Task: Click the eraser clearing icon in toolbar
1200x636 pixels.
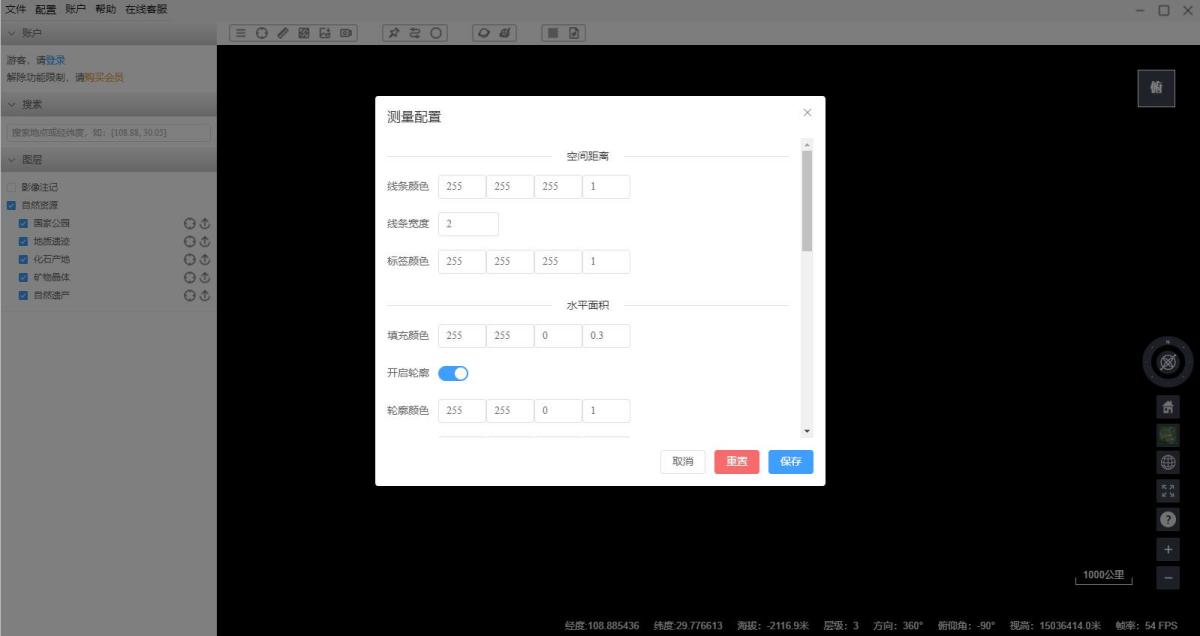Action: tap(505, 33)
